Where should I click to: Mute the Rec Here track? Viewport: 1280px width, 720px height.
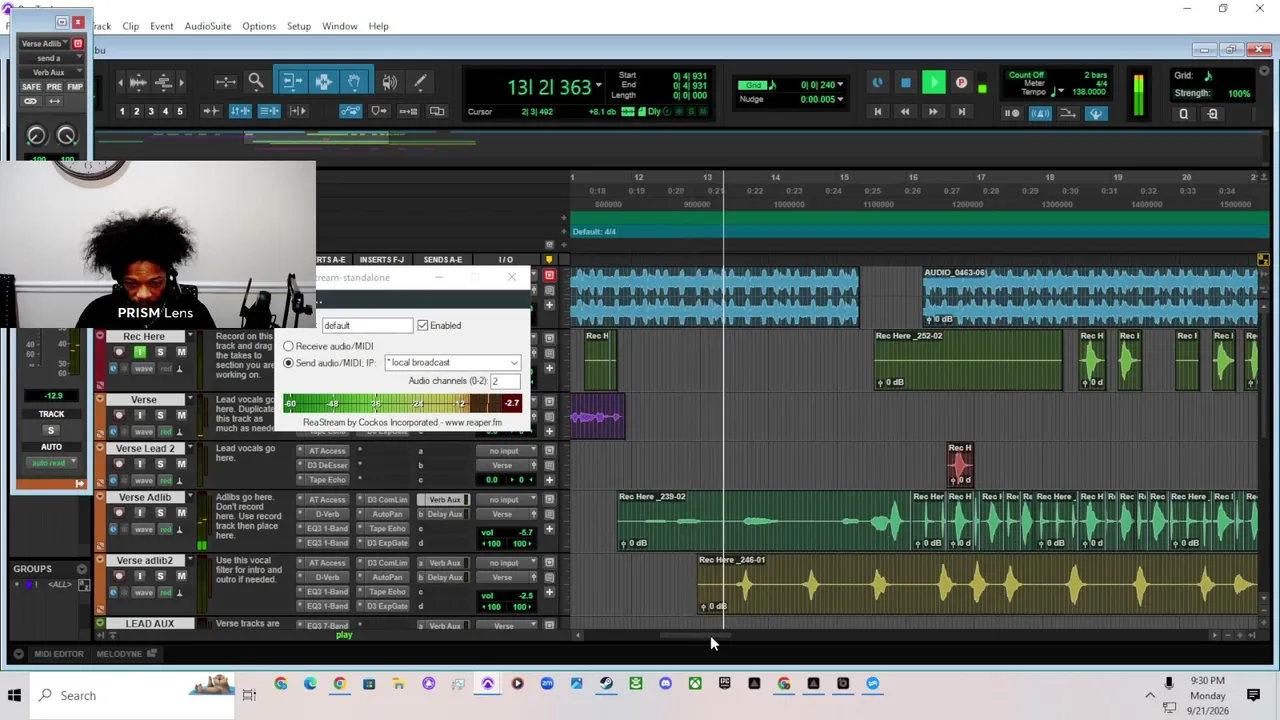[181, 352]
